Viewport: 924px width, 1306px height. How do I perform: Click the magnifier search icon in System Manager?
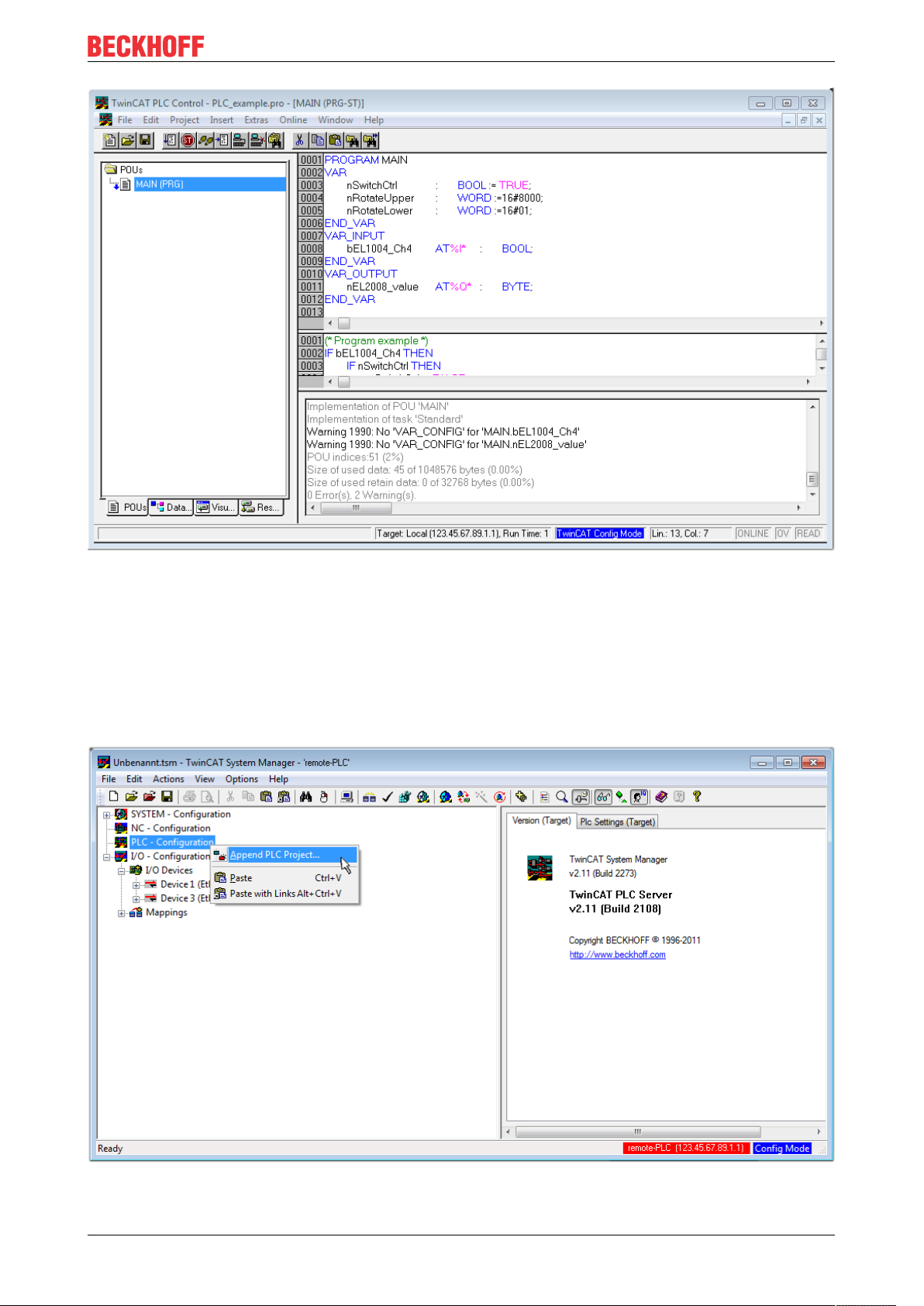[x=562, y=797]
